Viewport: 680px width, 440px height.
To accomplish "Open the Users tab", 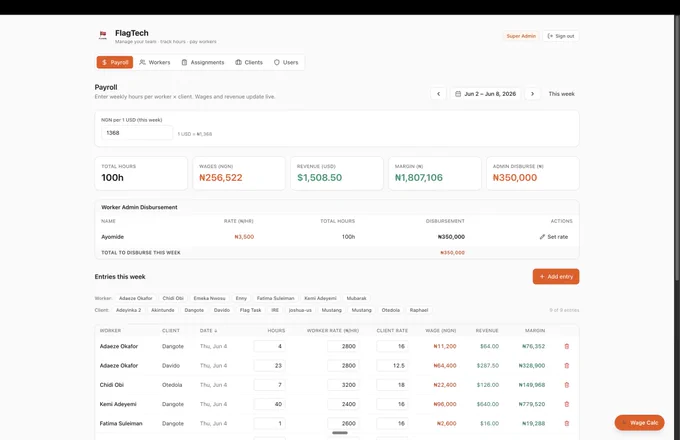I will (286, 62).
